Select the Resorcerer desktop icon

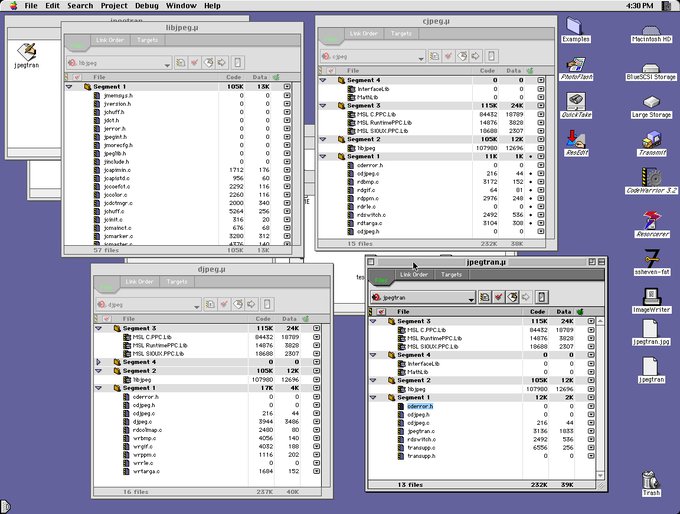[652, 224]
